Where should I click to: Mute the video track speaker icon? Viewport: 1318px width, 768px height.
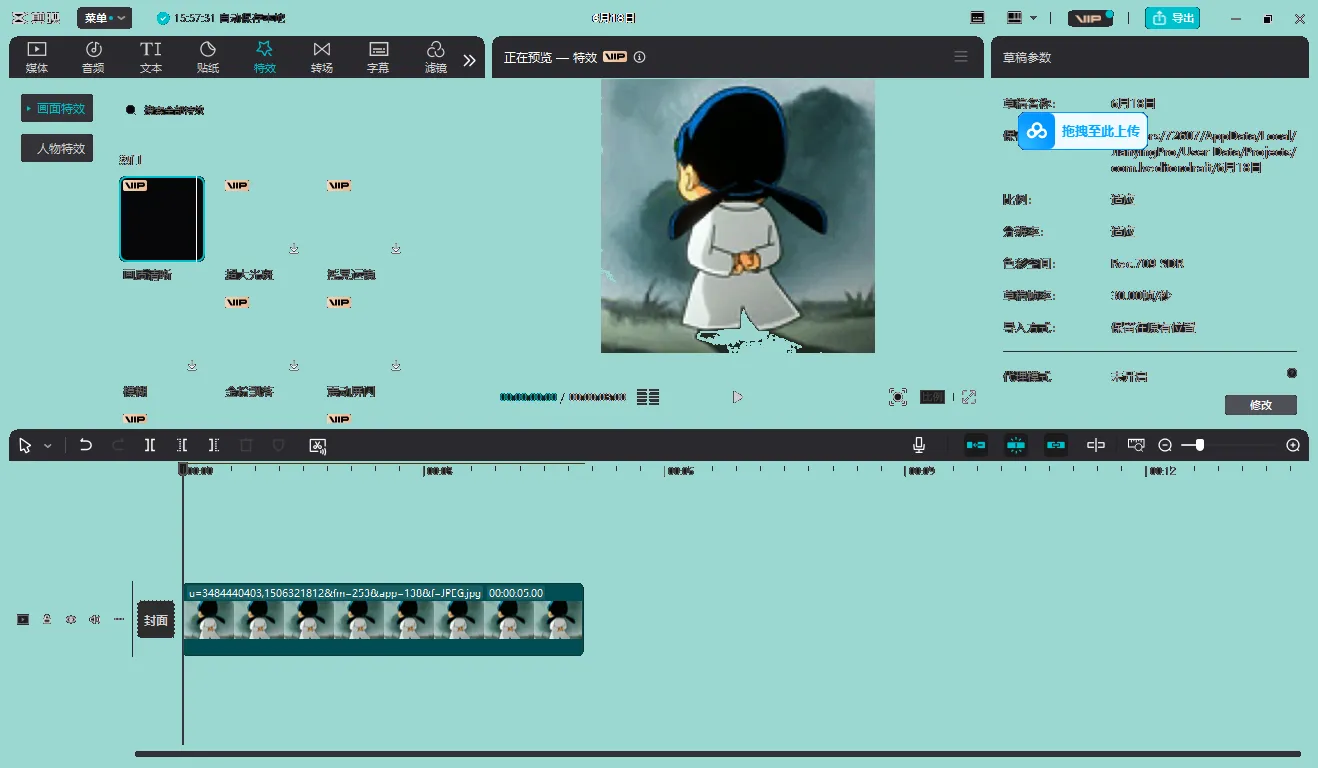95,619
